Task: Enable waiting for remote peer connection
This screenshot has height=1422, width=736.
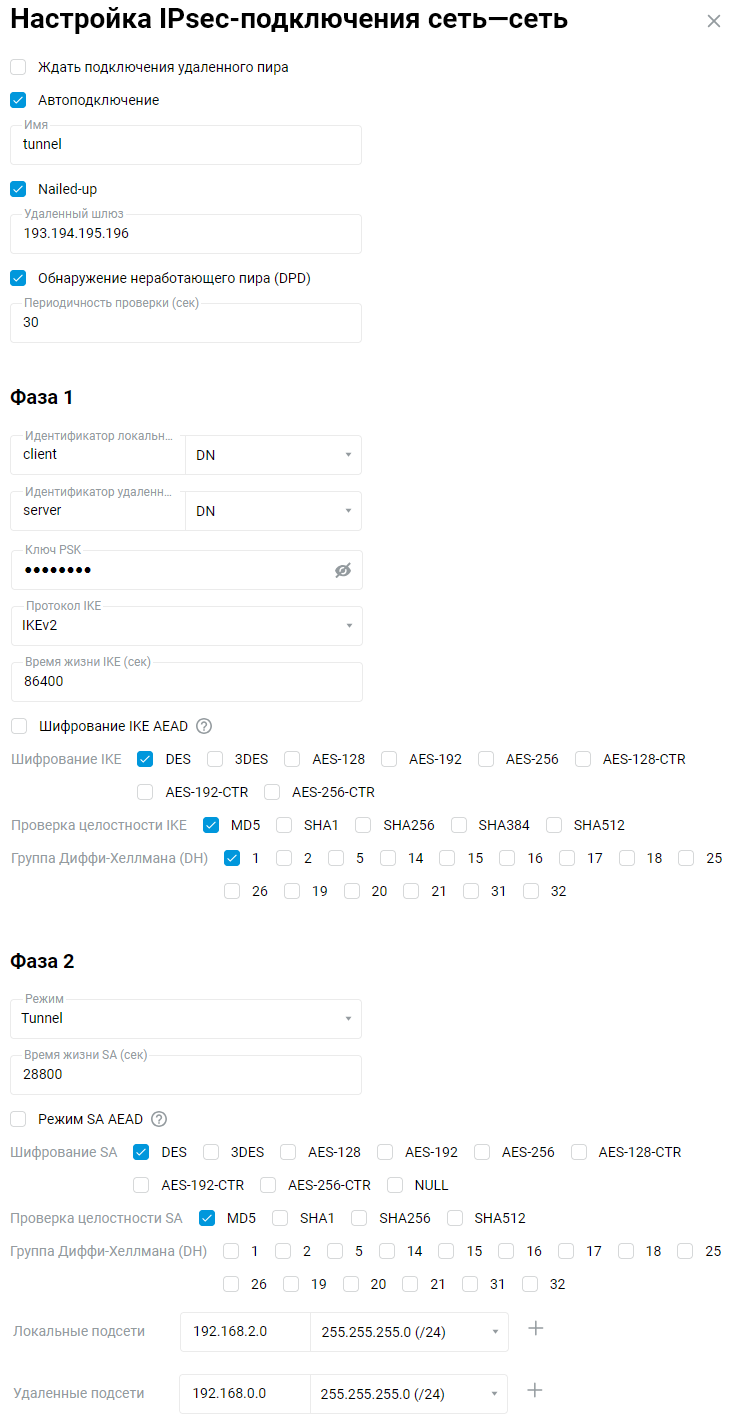Action: [18, 67]
